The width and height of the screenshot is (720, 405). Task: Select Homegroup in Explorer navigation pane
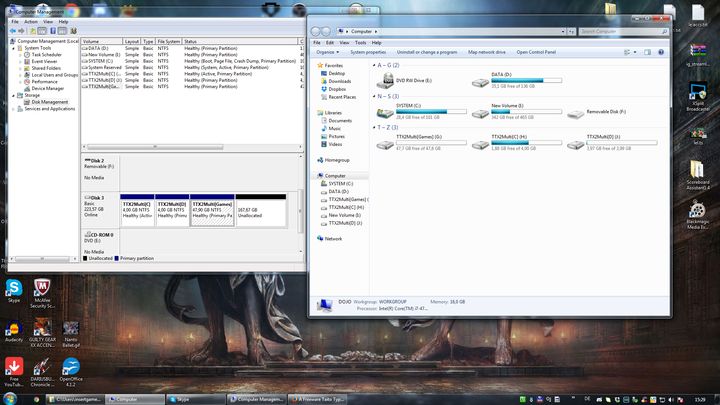coord(333,160)
